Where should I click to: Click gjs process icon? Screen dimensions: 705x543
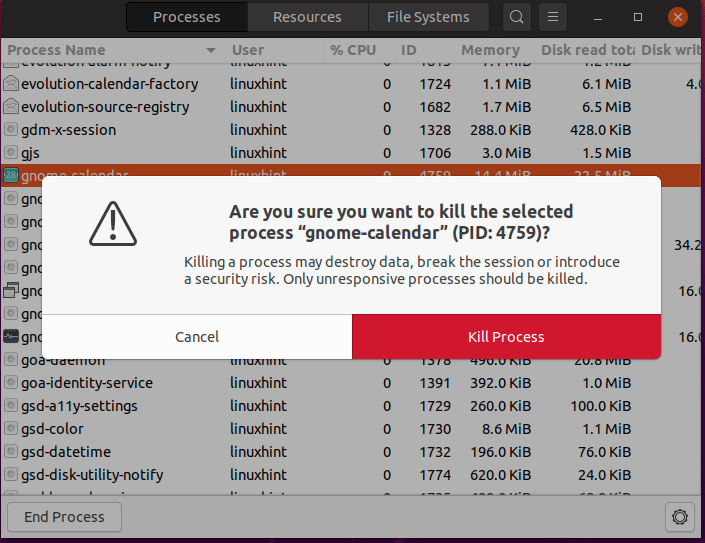11,152
